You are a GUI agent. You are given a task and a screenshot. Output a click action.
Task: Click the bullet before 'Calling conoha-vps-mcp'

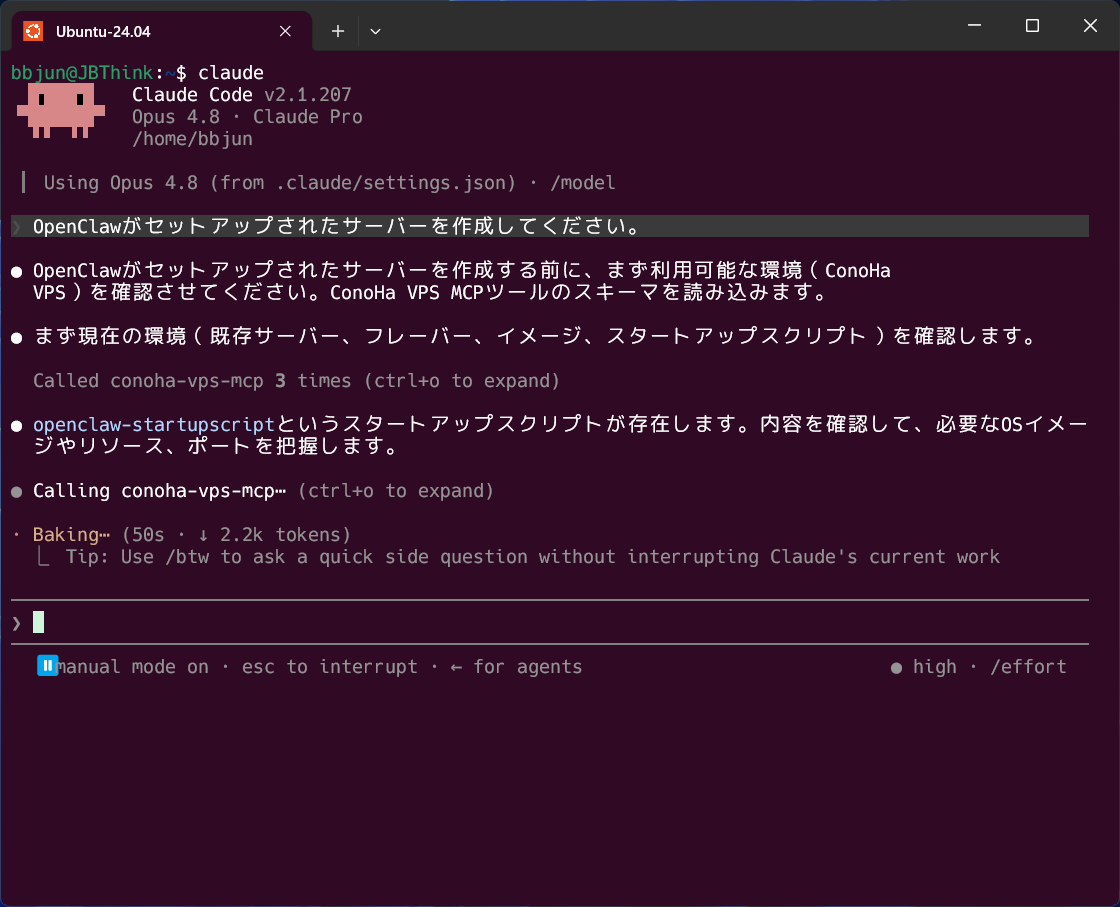point(16,492)
